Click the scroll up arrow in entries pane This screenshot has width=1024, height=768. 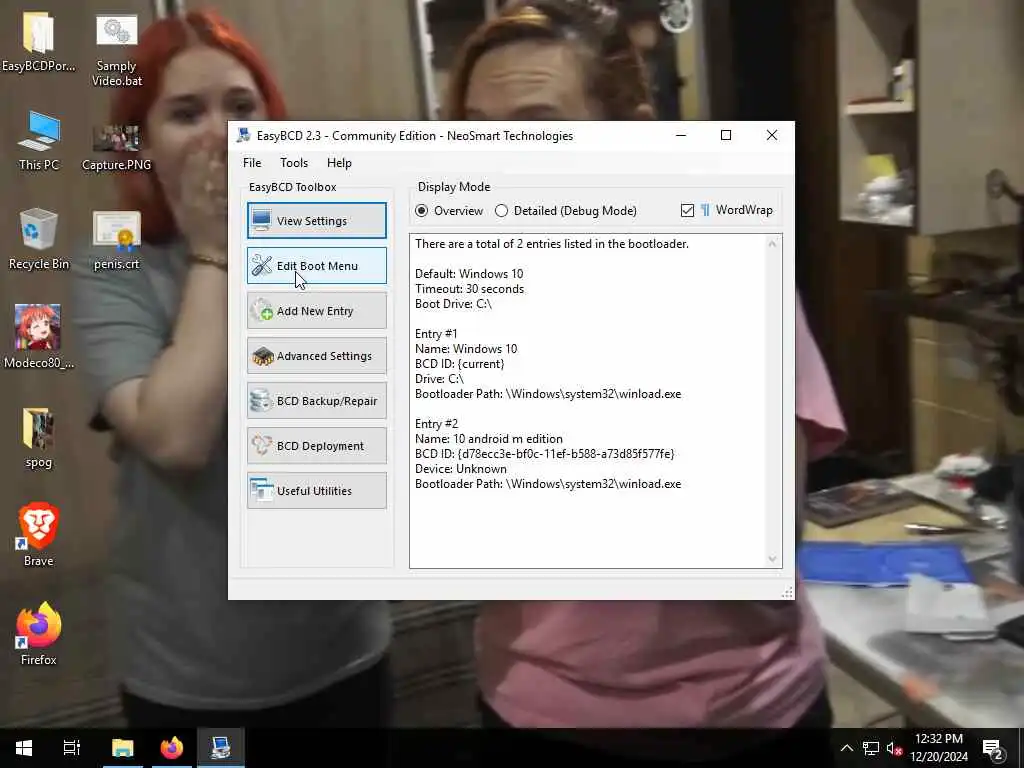773,244
